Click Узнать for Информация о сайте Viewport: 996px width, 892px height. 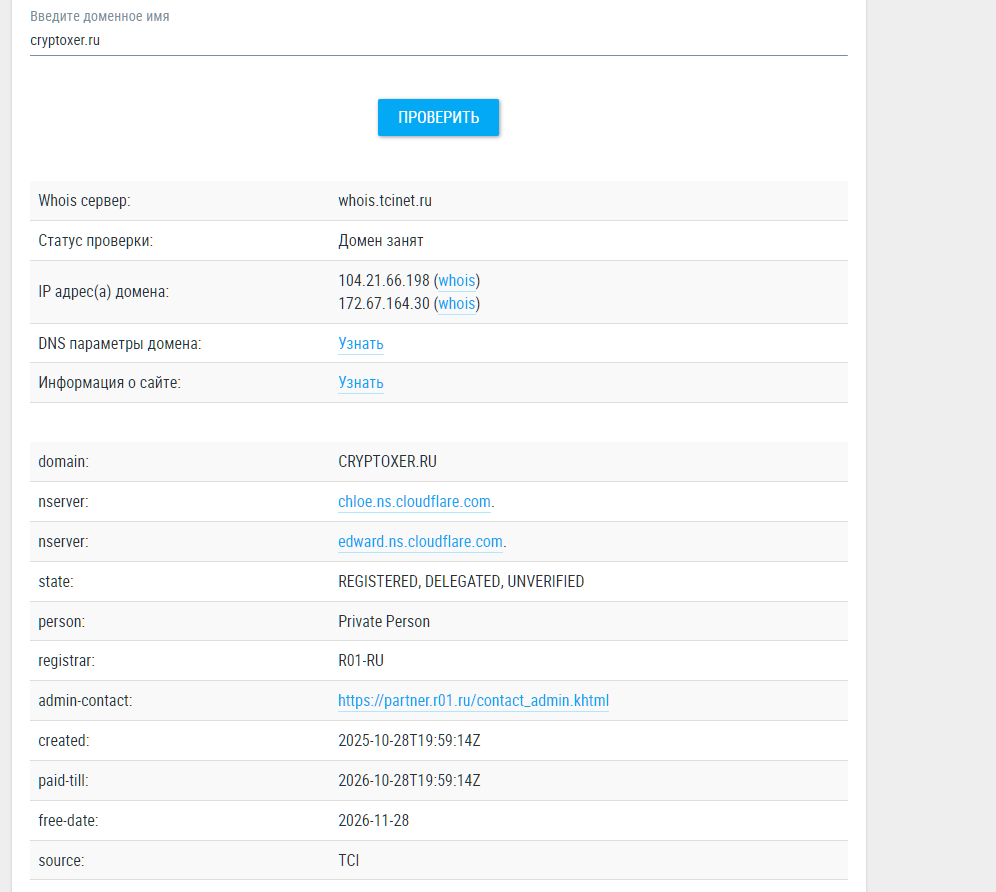[x=361, y=383]
